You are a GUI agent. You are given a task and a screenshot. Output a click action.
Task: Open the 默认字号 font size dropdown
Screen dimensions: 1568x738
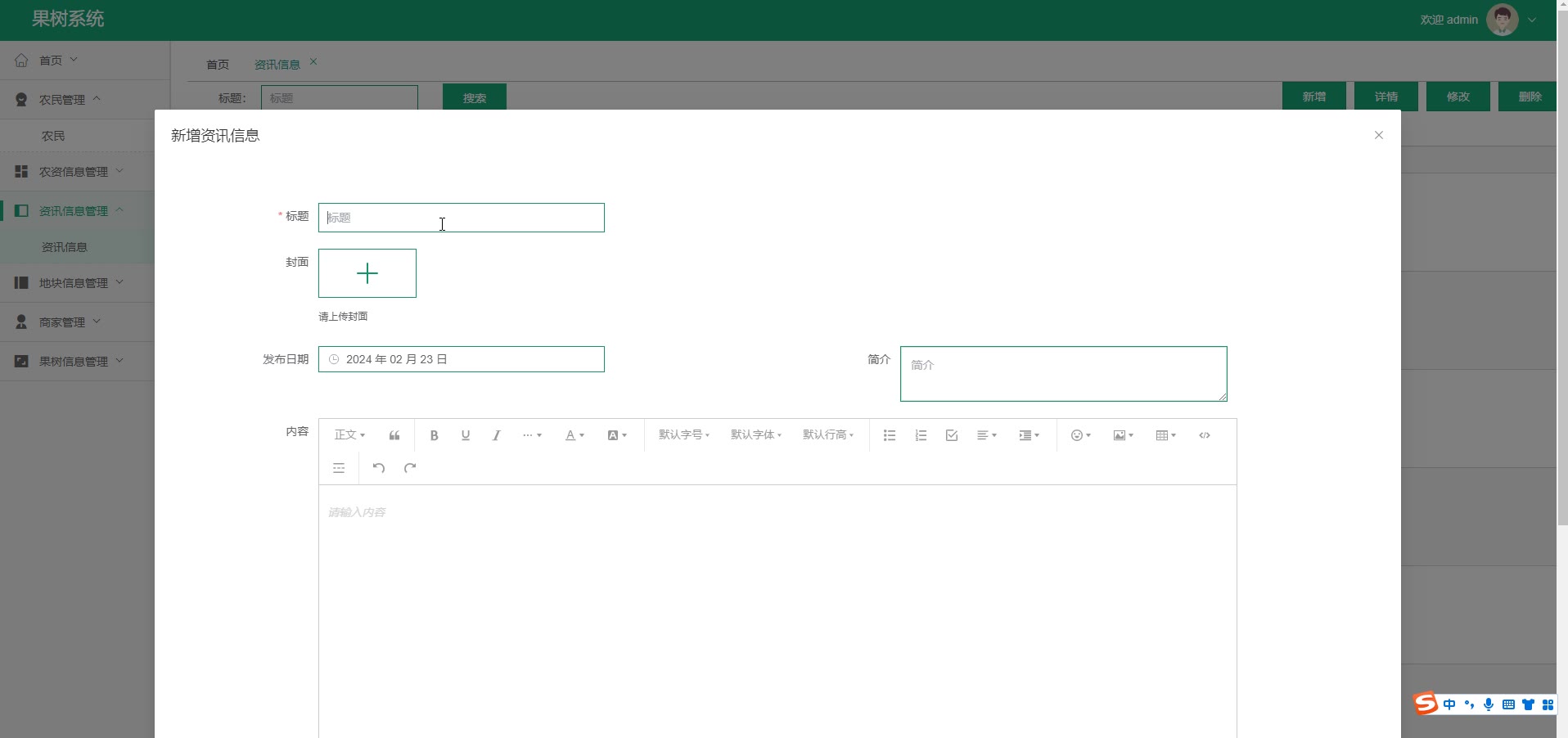point(684,435)
